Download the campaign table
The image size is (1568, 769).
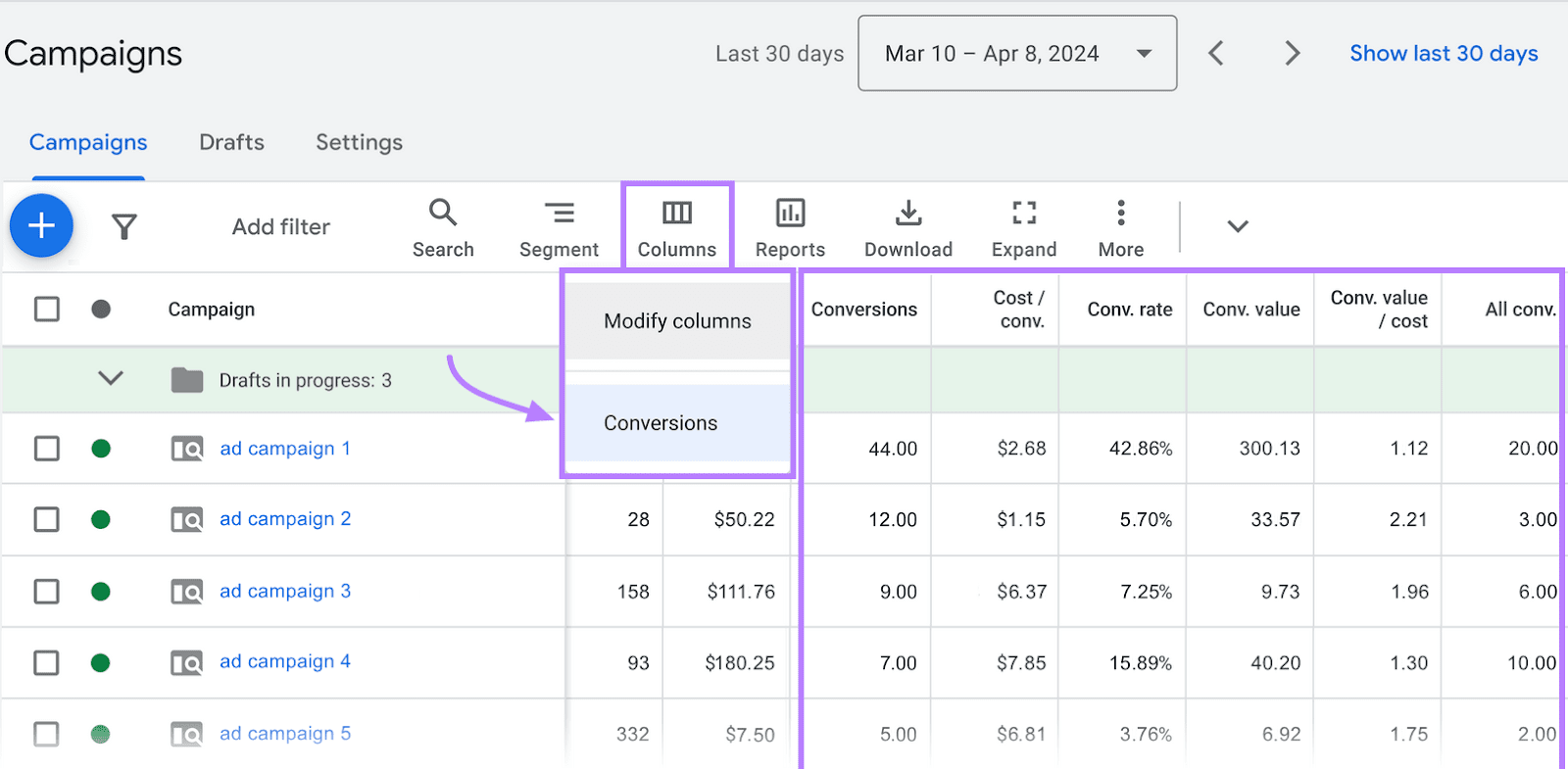click(x=907, y=227)
